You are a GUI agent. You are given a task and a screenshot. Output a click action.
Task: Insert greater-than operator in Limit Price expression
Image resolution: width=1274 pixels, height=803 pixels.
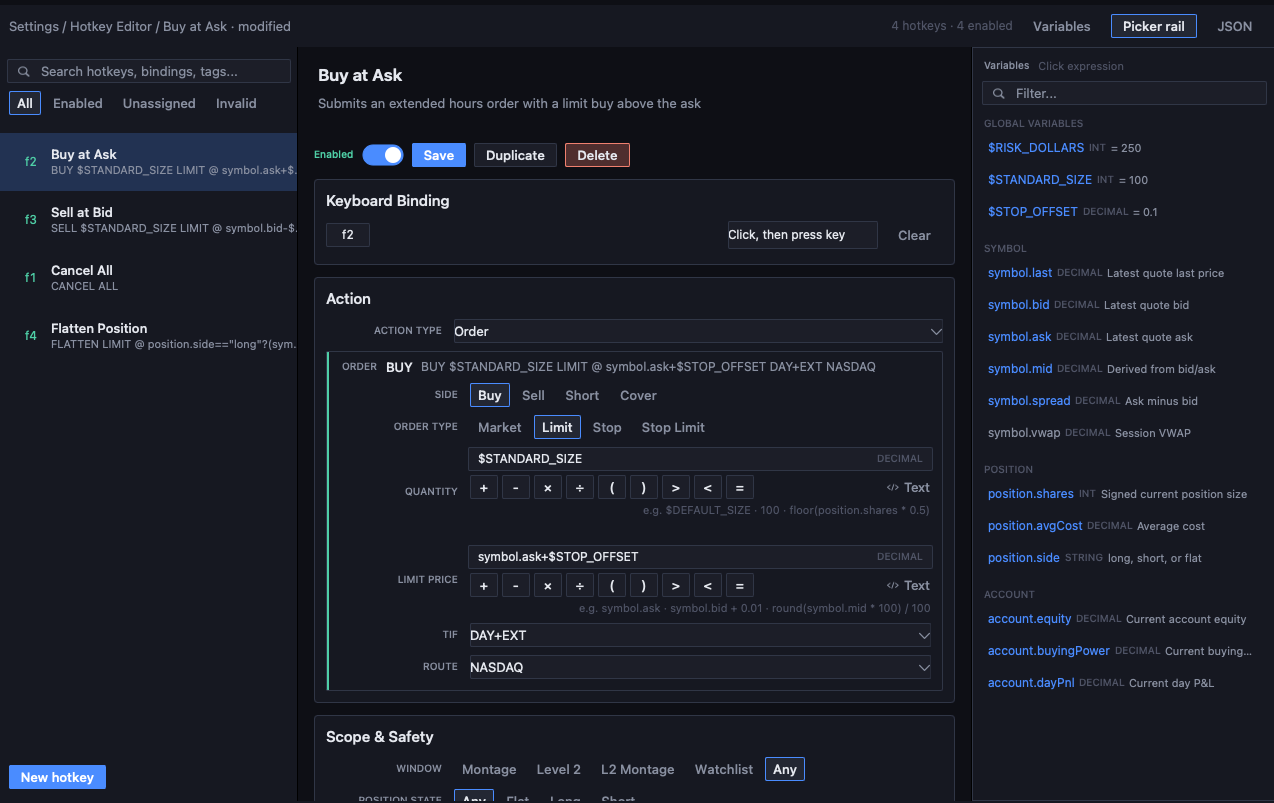676,586
